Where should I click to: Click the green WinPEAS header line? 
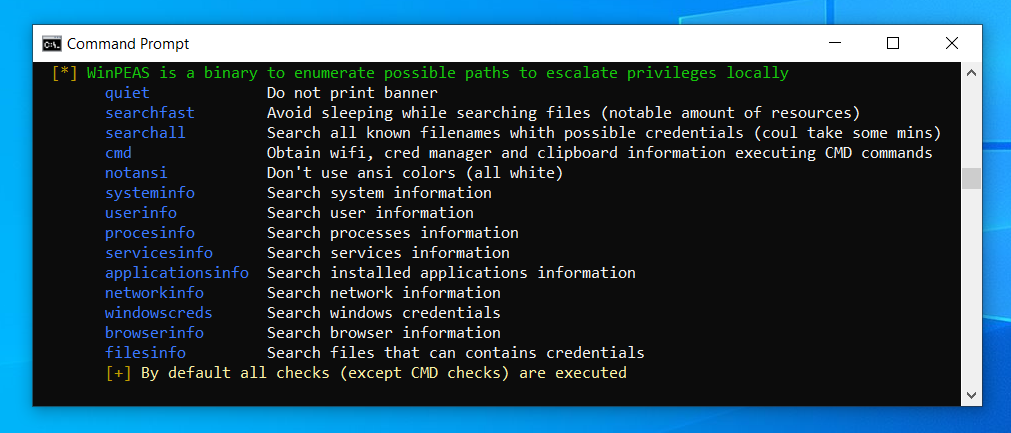438,73
